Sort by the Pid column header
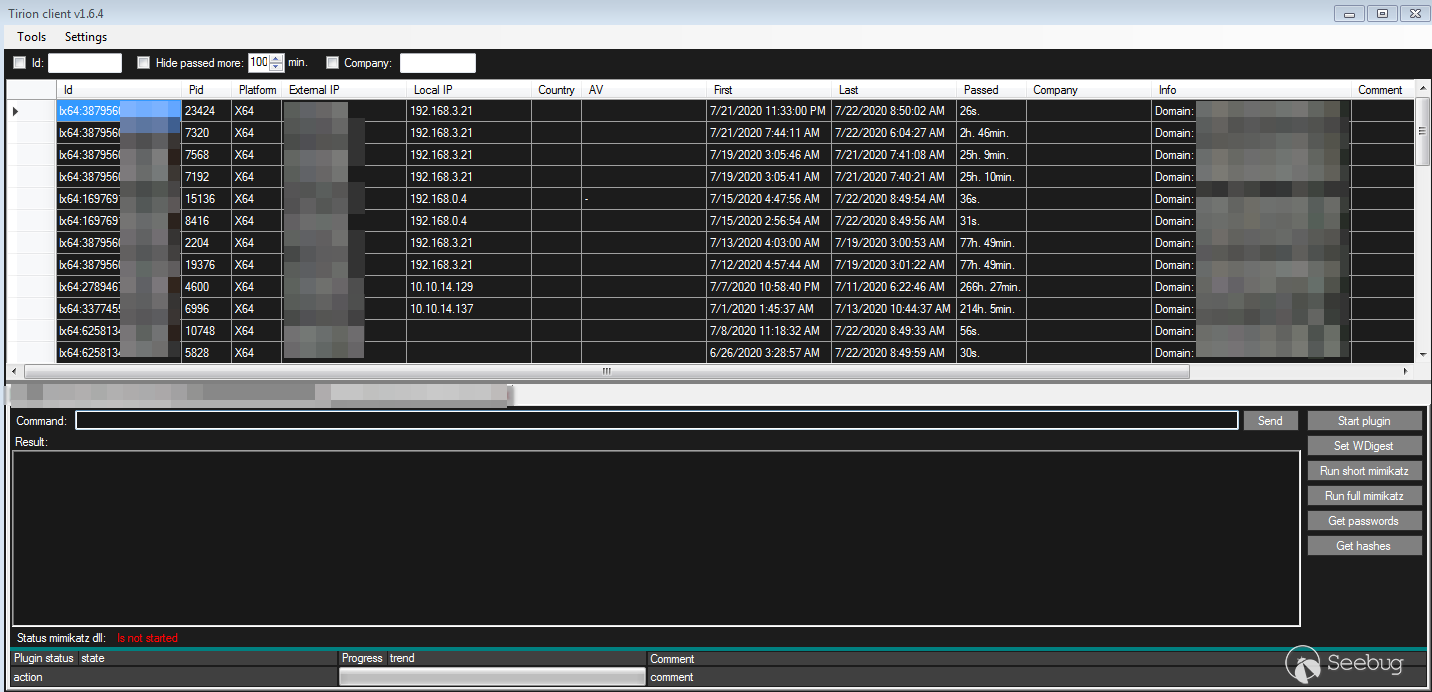1432x692 pixels. [x=206, y=90]
